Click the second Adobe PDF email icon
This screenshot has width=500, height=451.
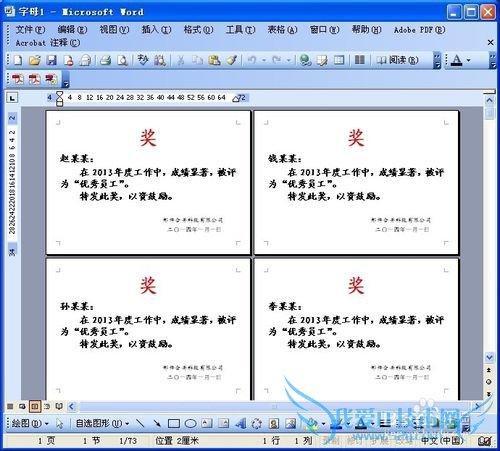coord(34,79)
